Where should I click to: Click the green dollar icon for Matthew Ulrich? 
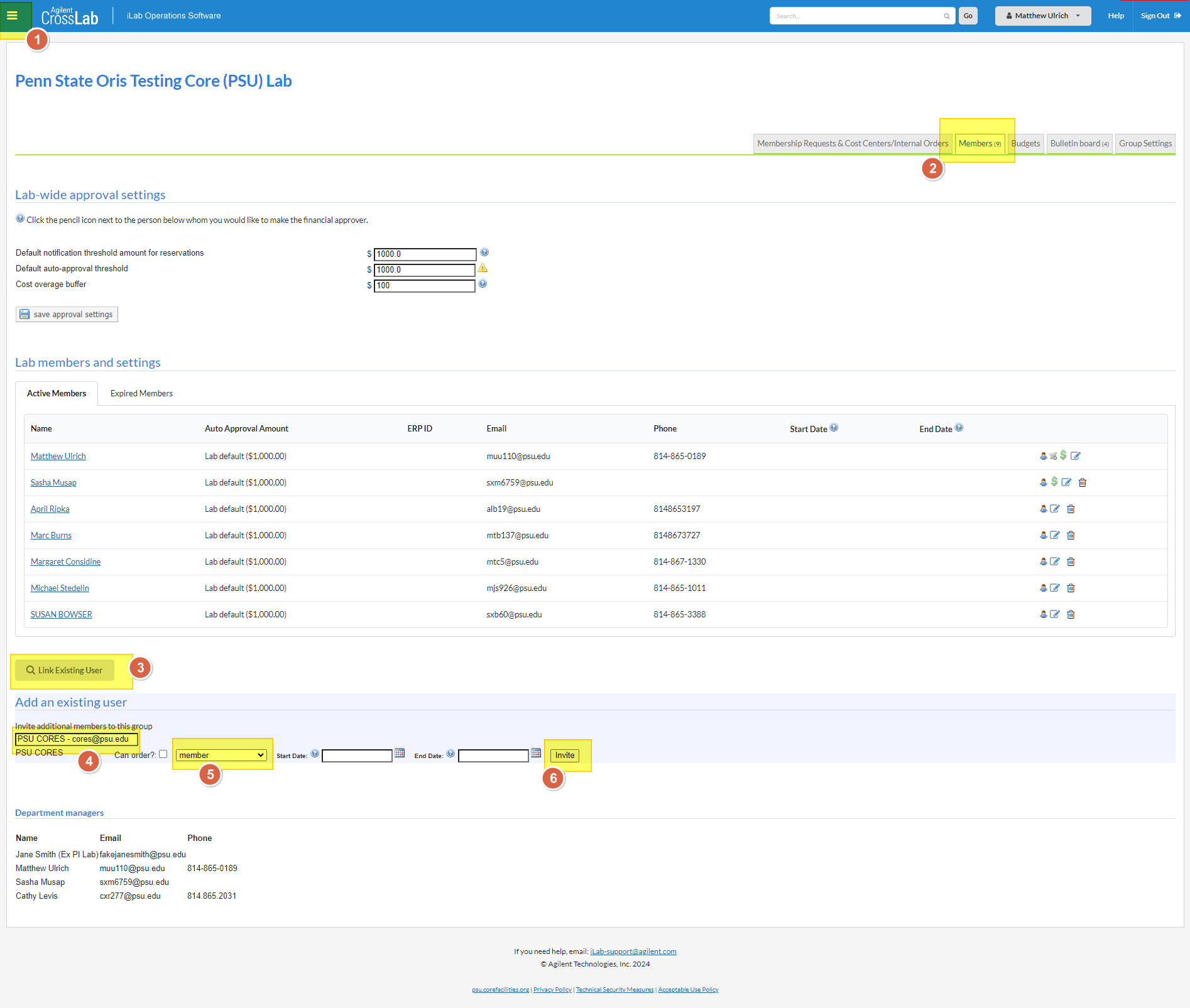(1063, 455)
